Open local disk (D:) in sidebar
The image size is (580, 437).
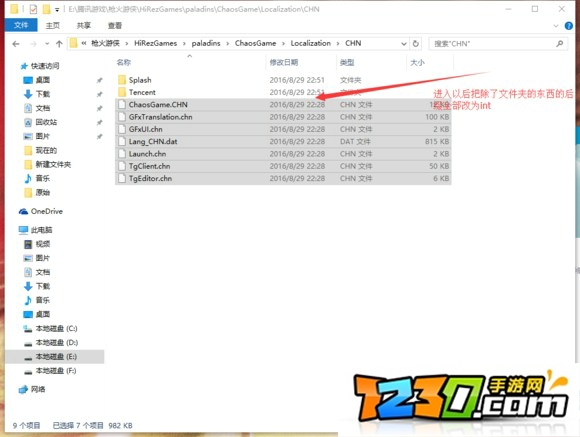coord(57,343)
